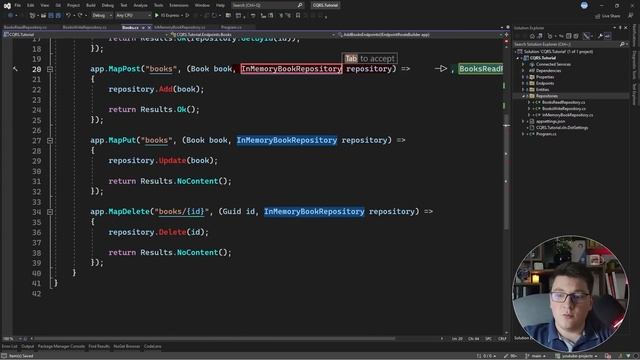Screen dimensions: 640x360
Task: Click the Solution Explorer search magnifier icon
Action: [x=622, y=44]
